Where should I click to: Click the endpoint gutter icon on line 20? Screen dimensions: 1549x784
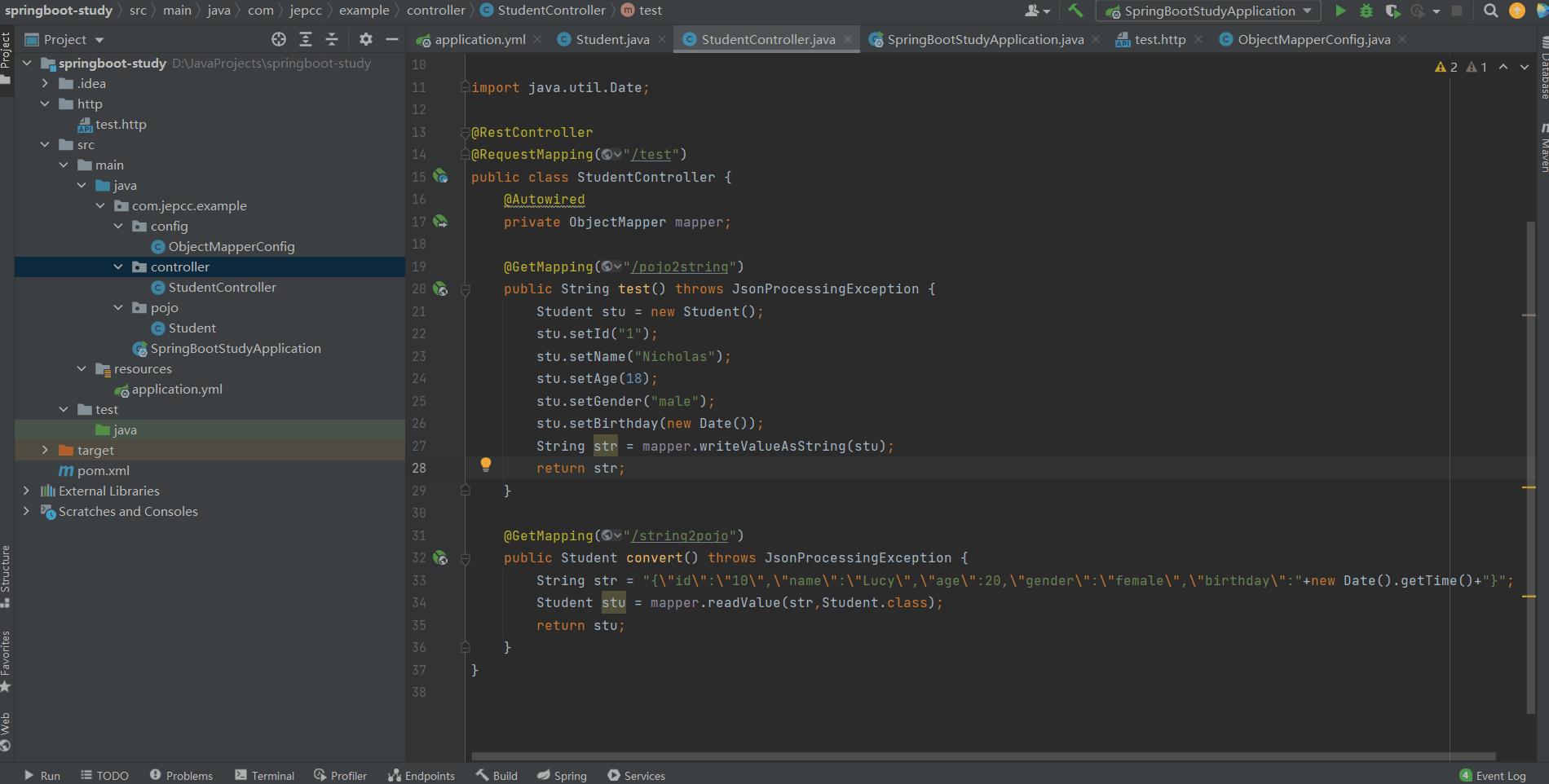(440, 288)
